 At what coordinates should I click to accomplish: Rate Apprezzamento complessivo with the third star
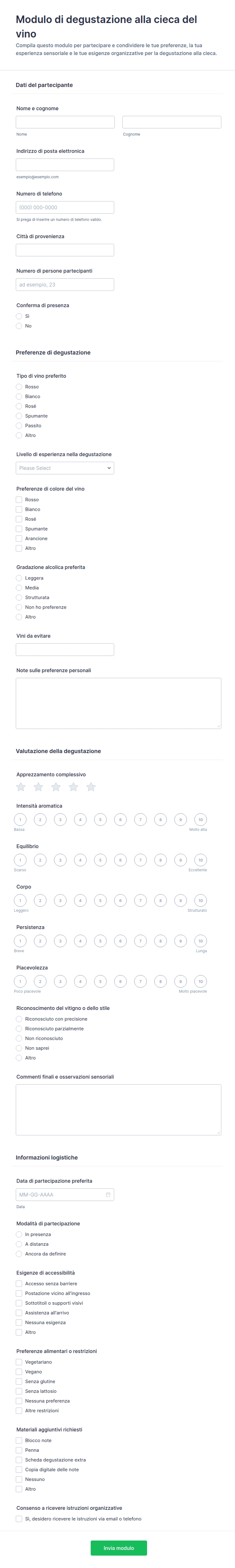click(56, 787)
